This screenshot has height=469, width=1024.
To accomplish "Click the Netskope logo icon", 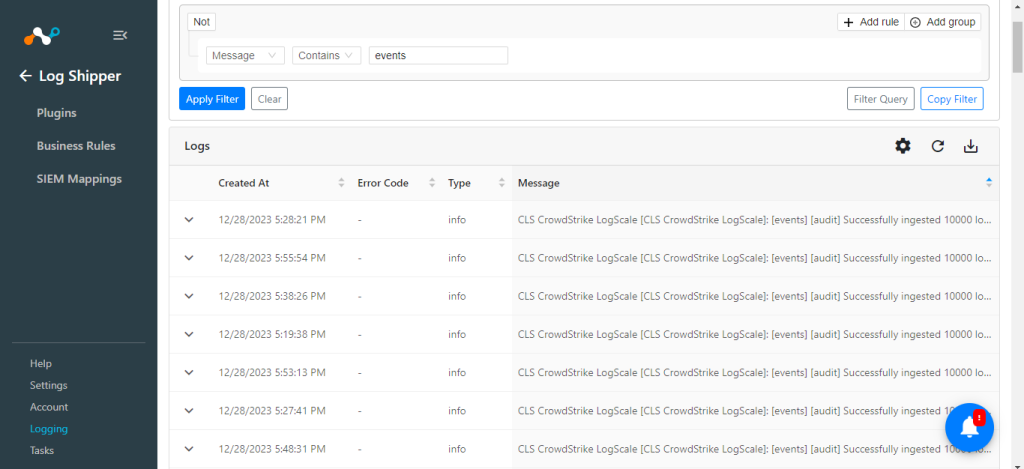I will pyautogui.click(x=42, y=36).
